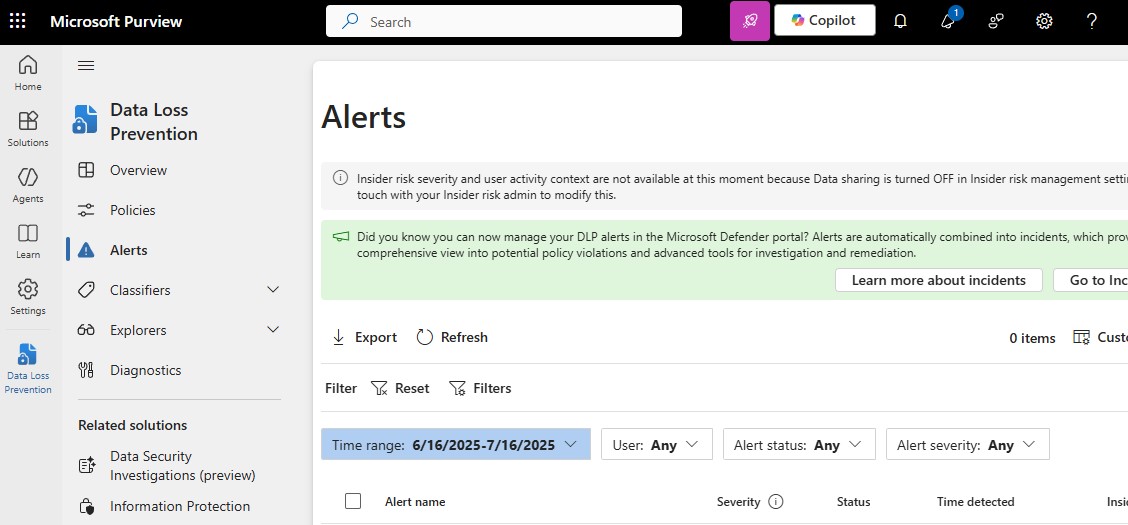Sort by Alert name column
The width and height of the screenshot is (1128, 525).
point(415,502)
